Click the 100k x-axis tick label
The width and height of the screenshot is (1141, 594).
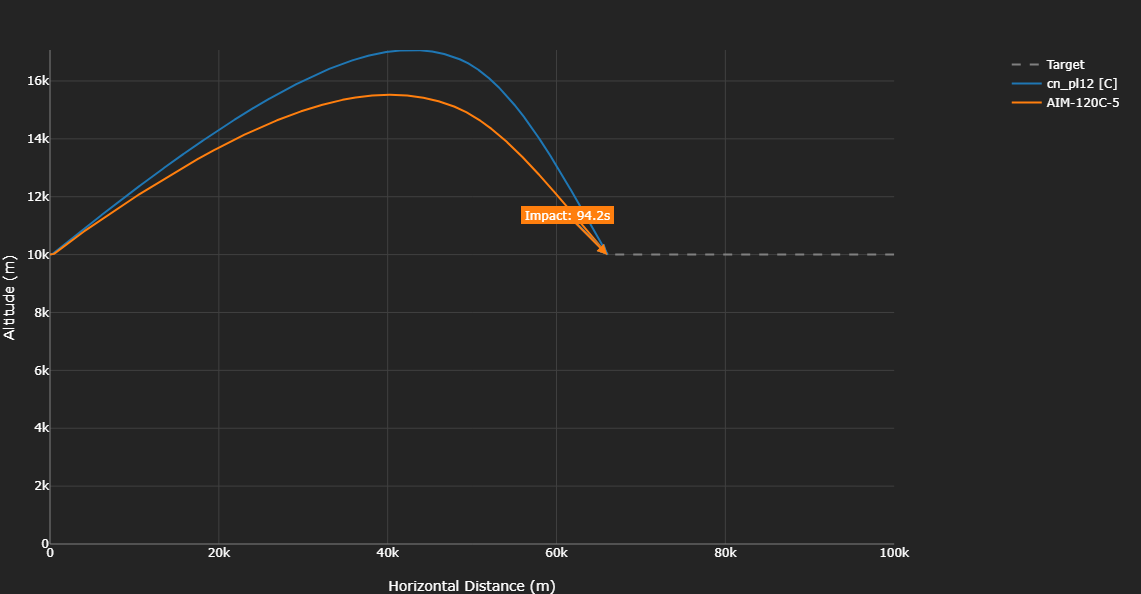pos(894,553)
